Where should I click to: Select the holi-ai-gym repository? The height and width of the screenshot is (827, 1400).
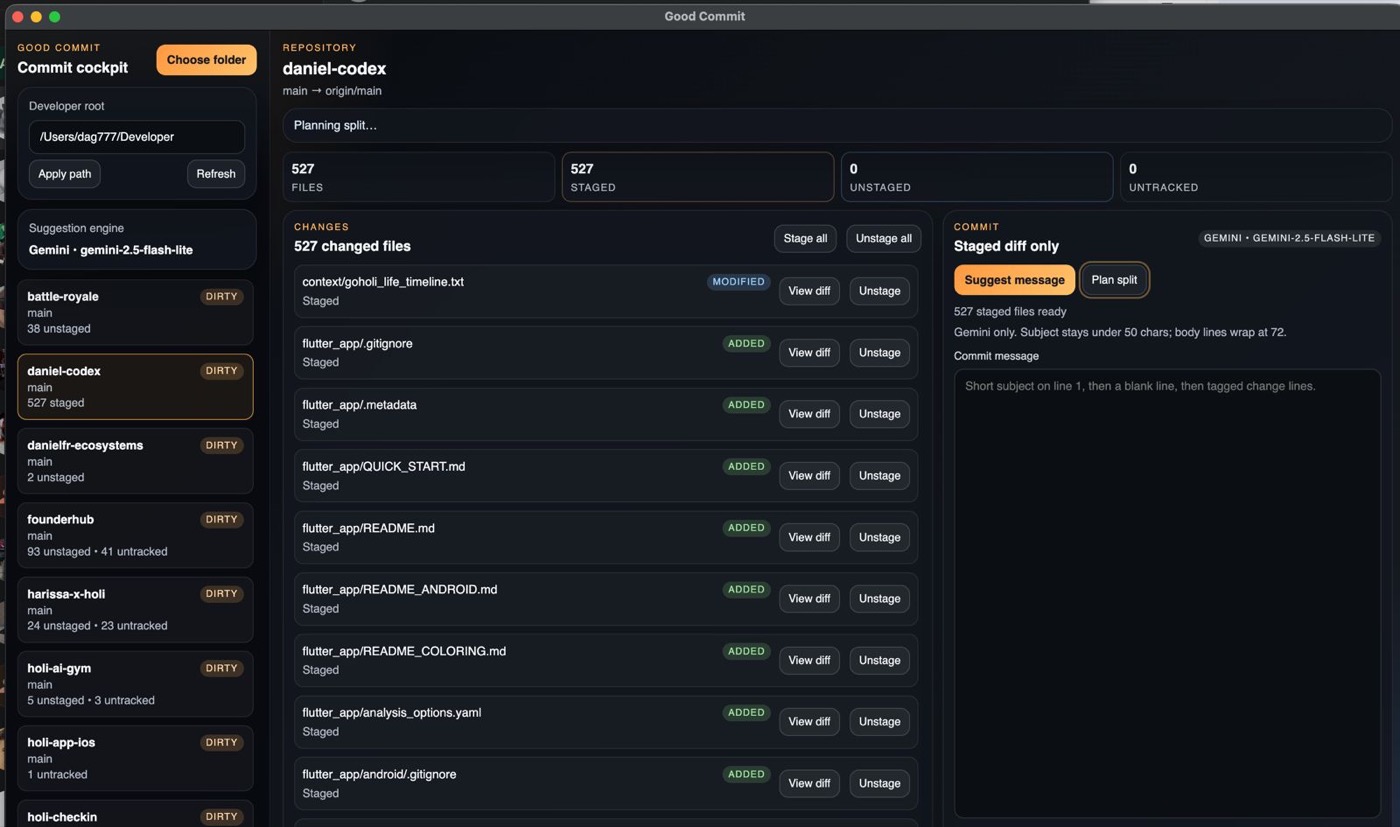pos(136,684)
